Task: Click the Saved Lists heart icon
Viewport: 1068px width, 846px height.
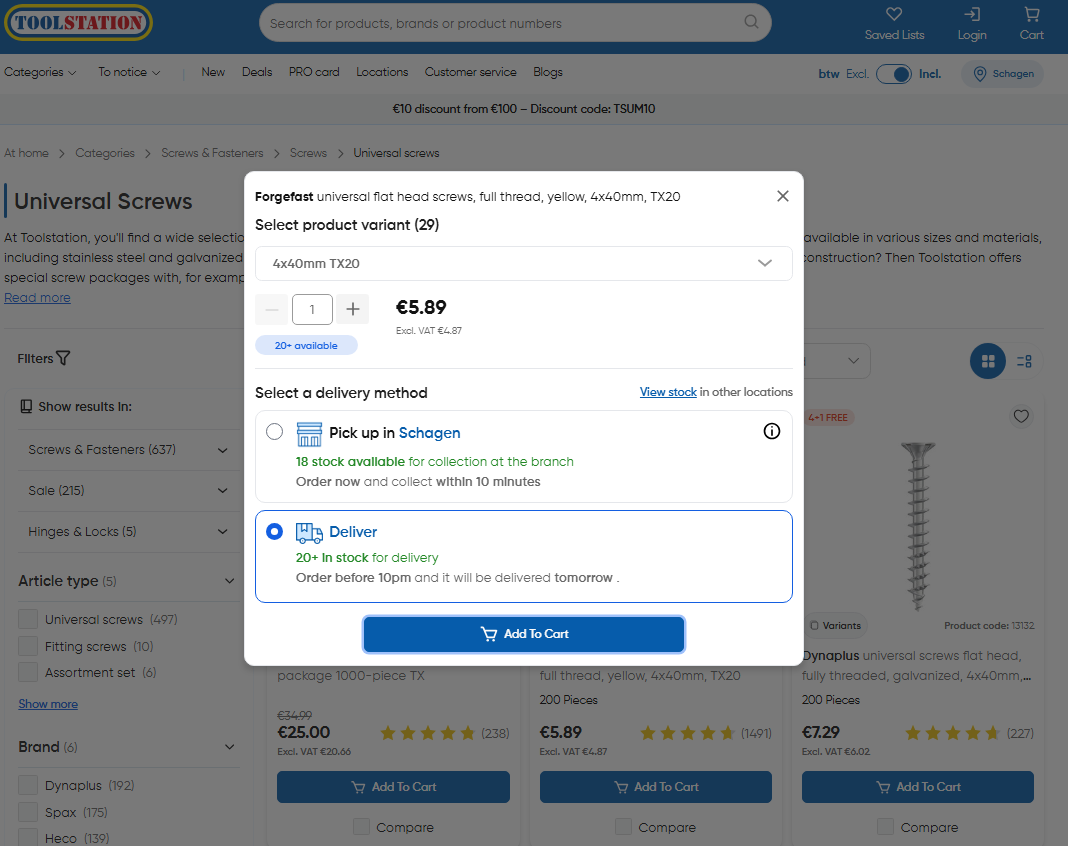Action: coord(894,14)
